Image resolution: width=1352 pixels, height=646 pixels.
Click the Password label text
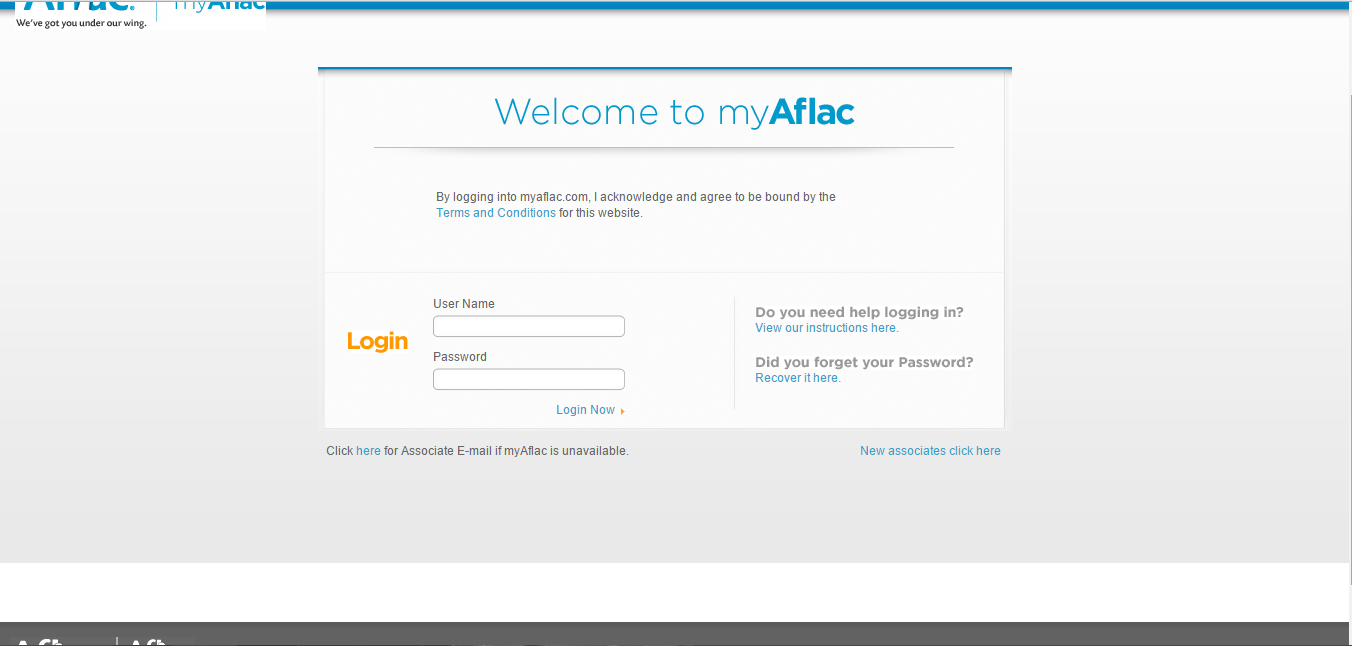point(460,357)
